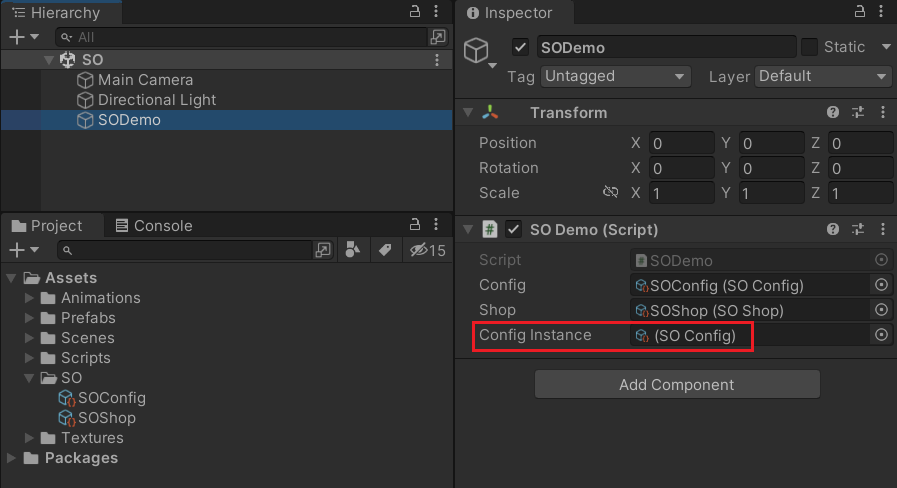Select the Project tab
Viewport: 897px width, 488px height.
point(47,225)
